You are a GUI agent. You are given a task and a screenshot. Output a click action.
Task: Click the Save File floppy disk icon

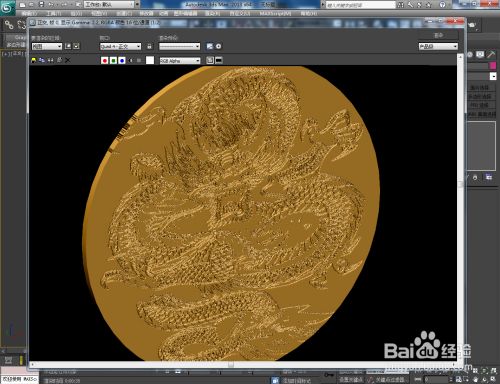(42, 4)
